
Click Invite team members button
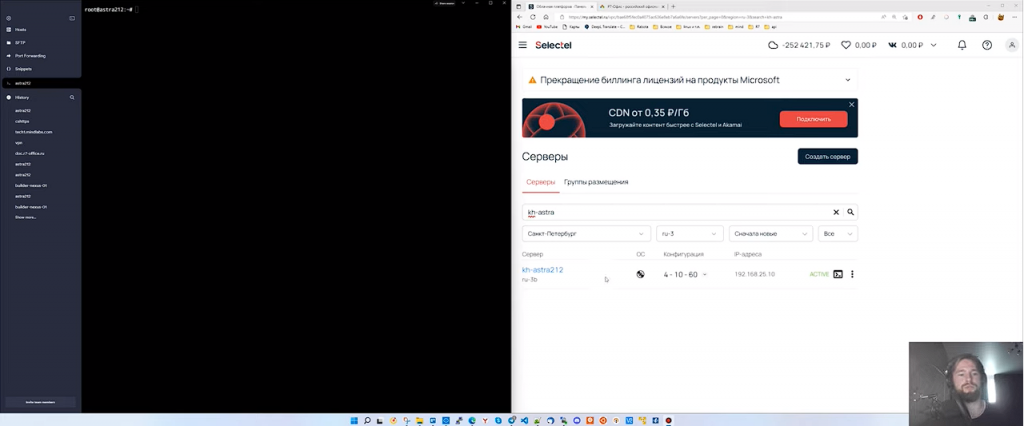[40, 402]
